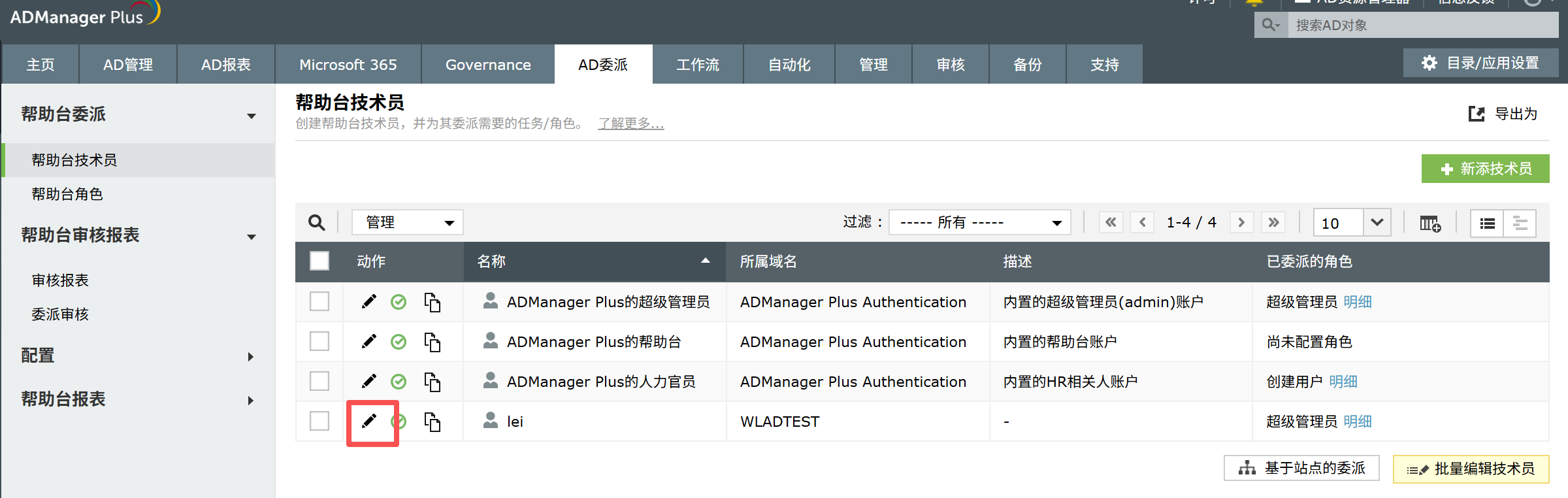This screenshot has width=1568, height=498.
Task: Sort by 名称 column arrow
Action: 706,261
